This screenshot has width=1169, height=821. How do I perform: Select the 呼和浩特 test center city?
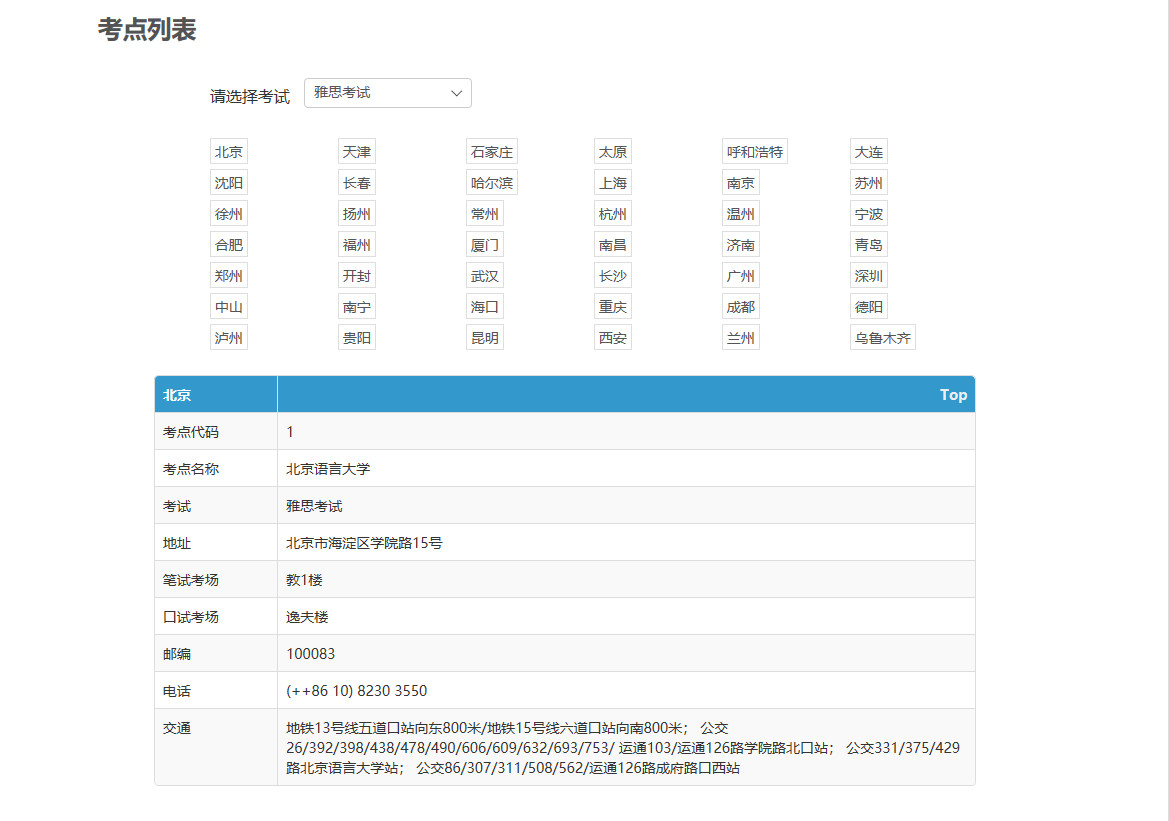pyautogui.click(x=755, y=151)
